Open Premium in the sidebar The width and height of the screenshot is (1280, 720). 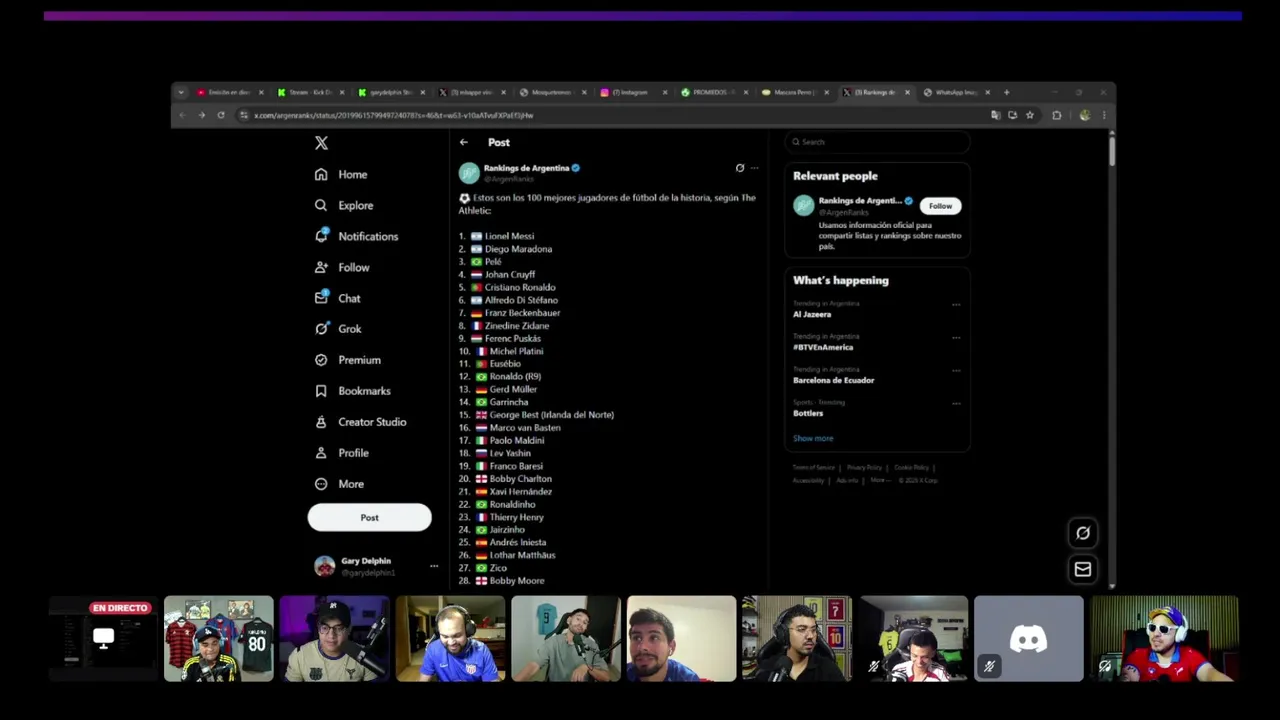click(x=347, y=360)
